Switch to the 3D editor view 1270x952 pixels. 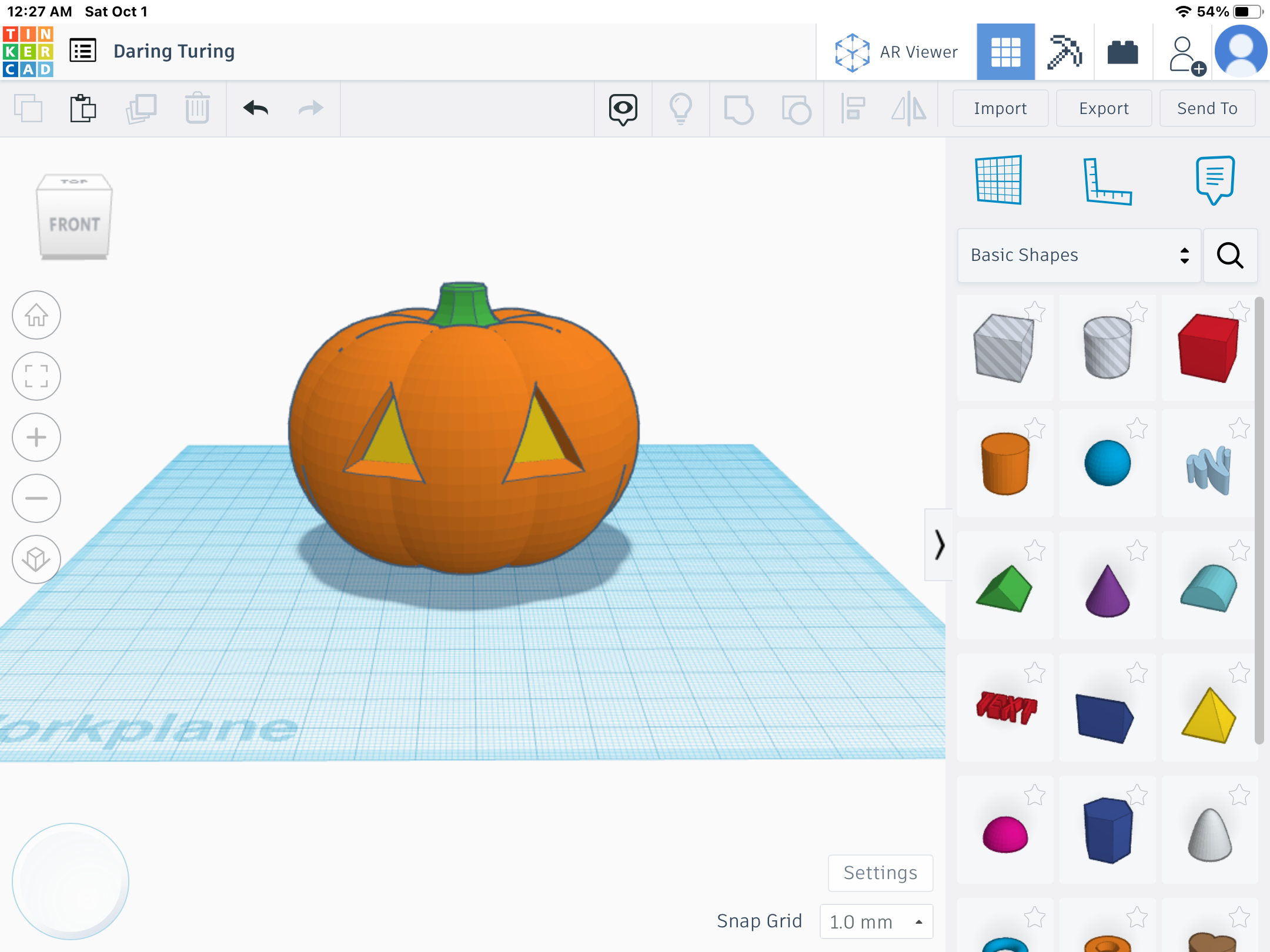point(1007,52)
